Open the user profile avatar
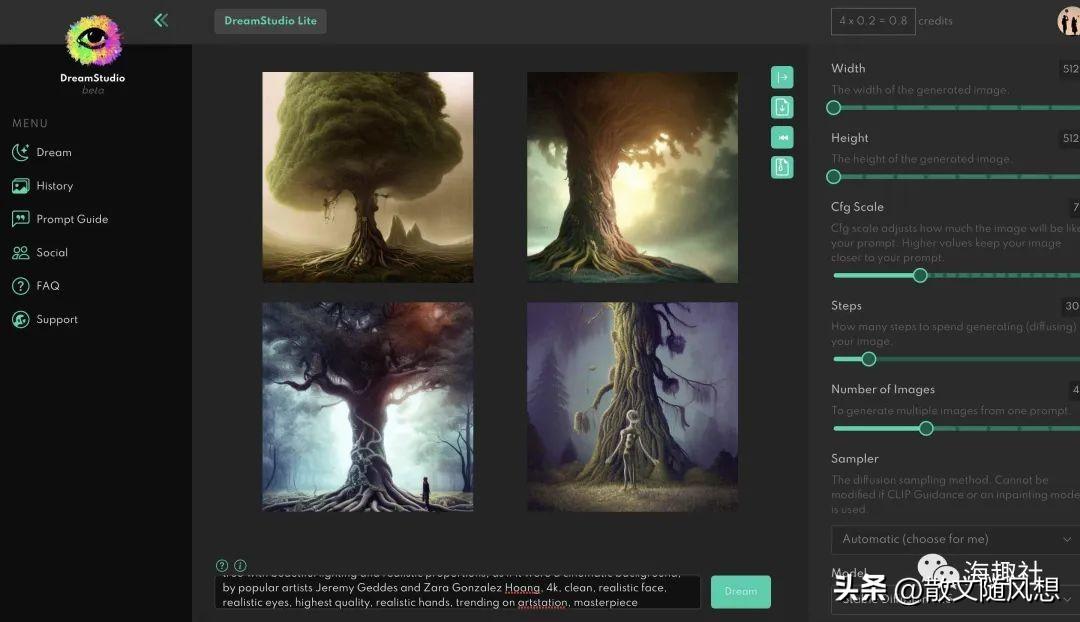This screenshot has width=1080, height=622. click(1069, 21)
